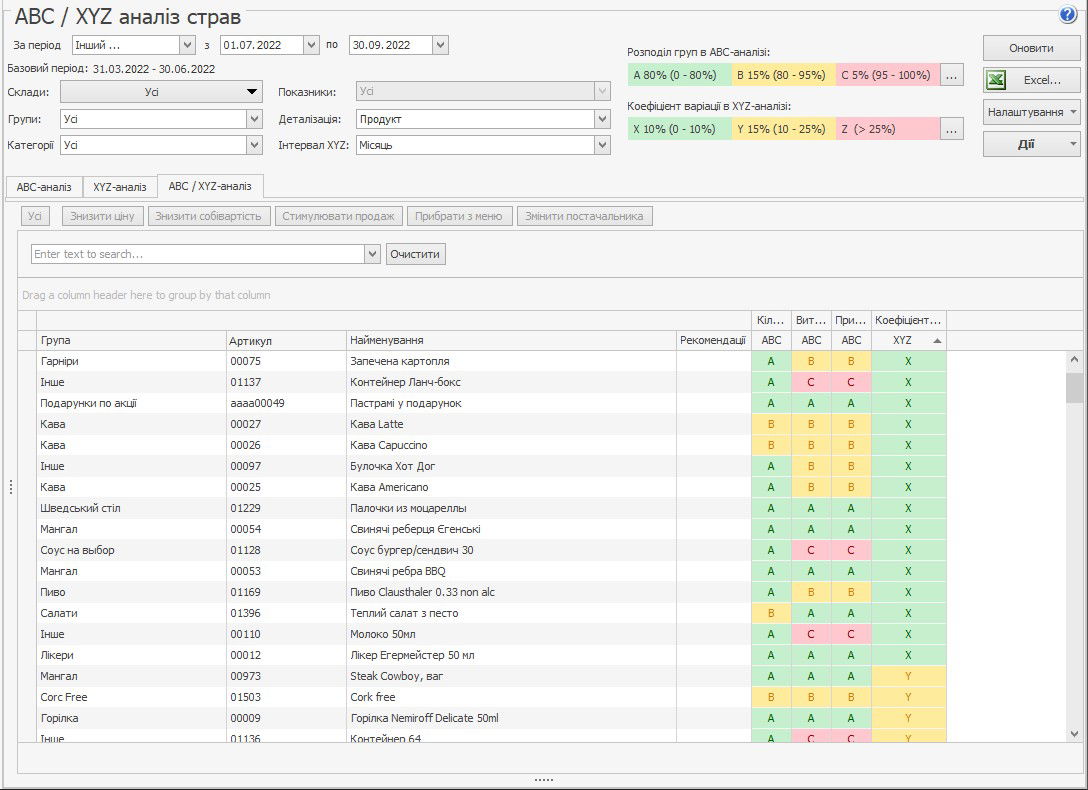Select the ABC / XYZ-аналіз tab

point(210,186)
